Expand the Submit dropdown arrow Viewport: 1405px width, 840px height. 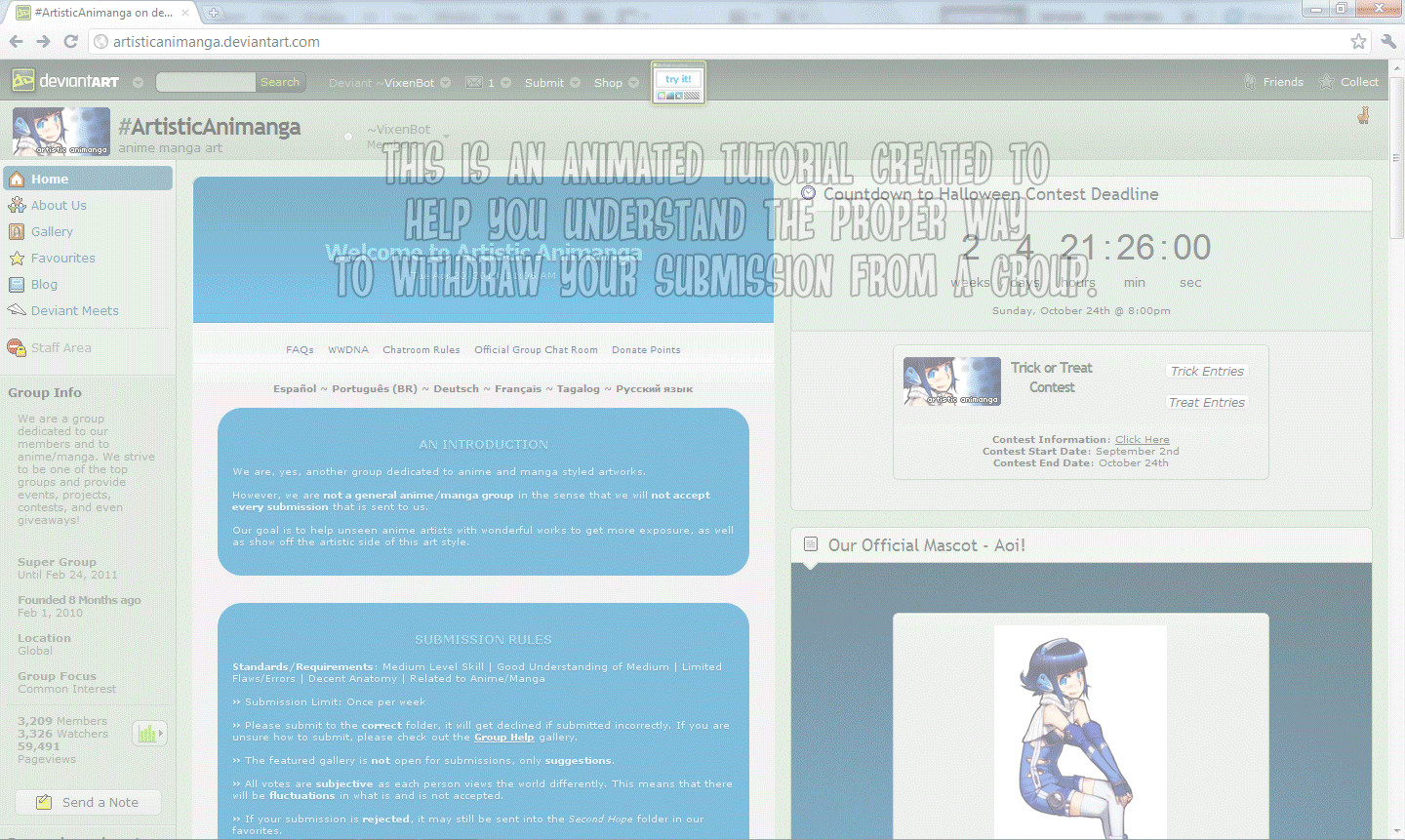[x=575, y=83]
